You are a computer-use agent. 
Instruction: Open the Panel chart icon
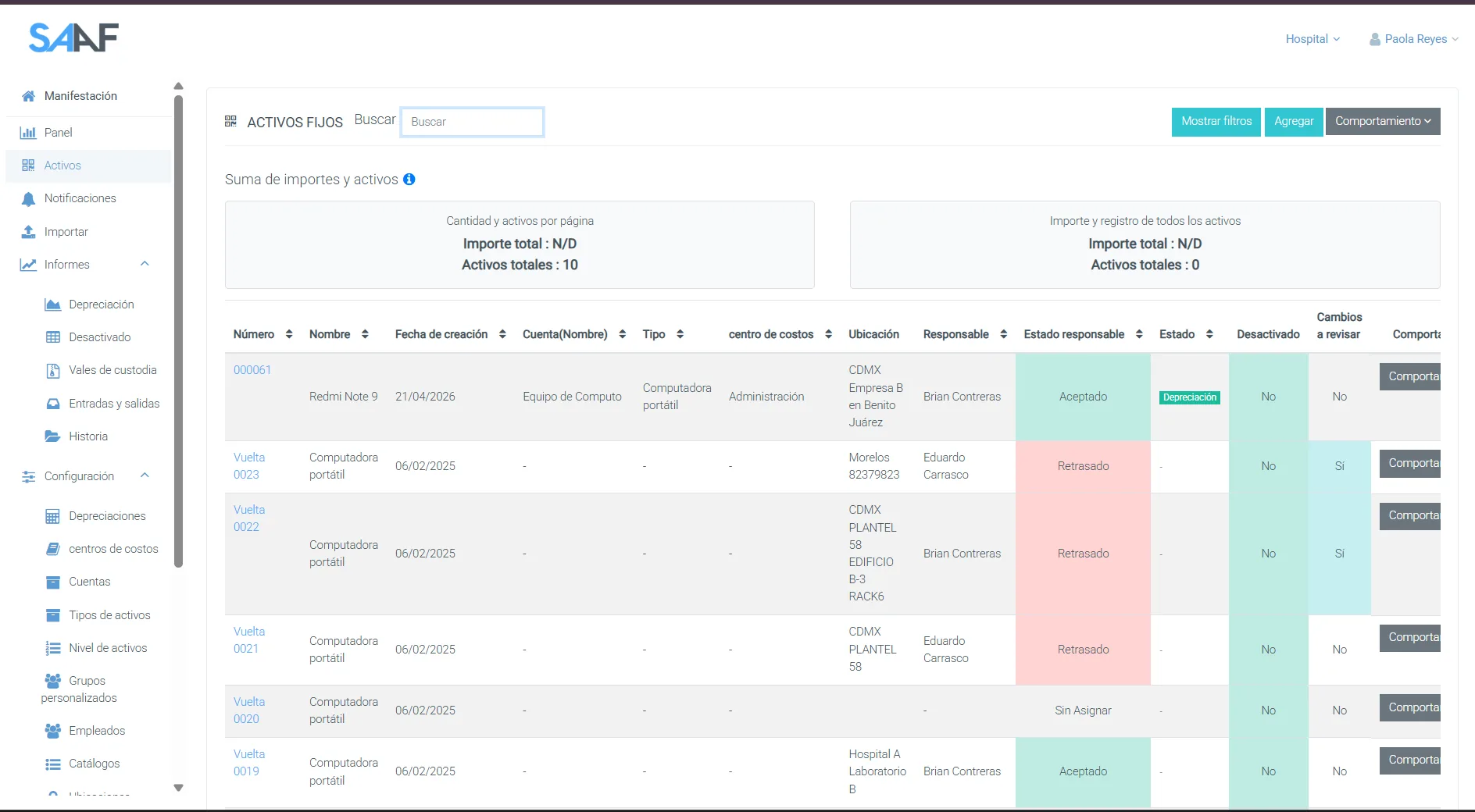(28, 133)
